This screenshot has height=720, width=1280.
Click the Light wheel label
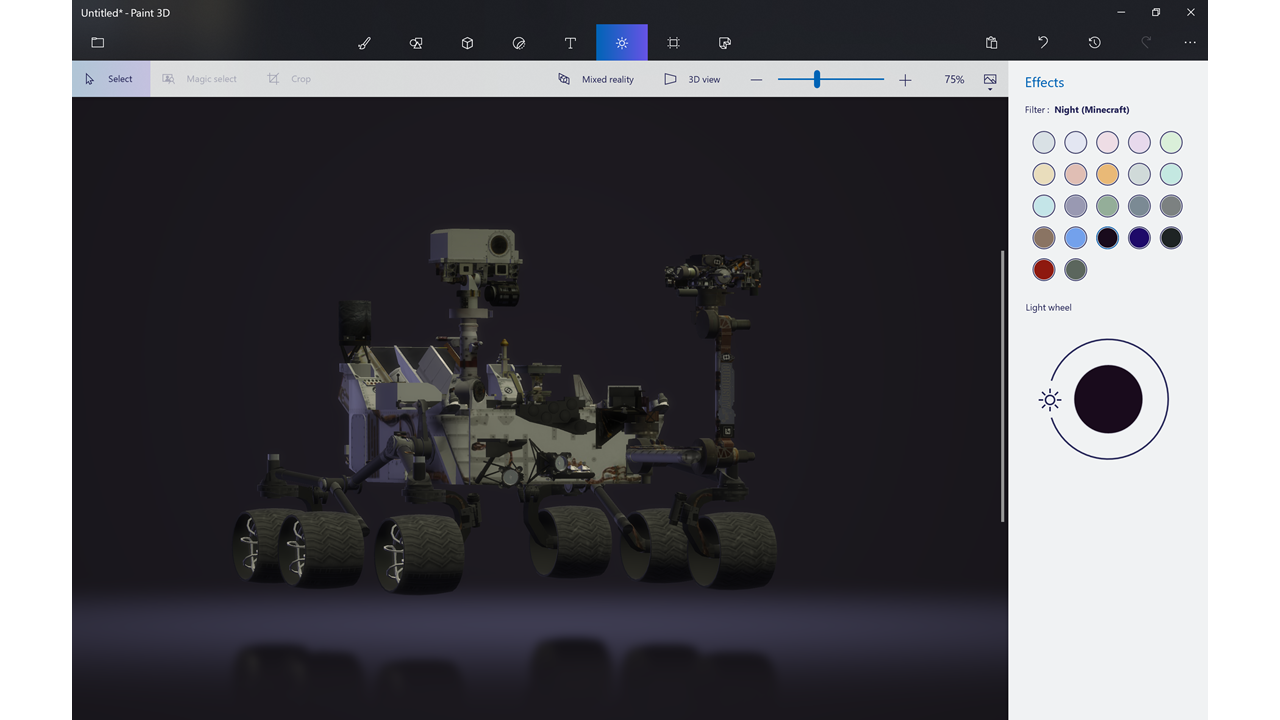(1048, 308)
